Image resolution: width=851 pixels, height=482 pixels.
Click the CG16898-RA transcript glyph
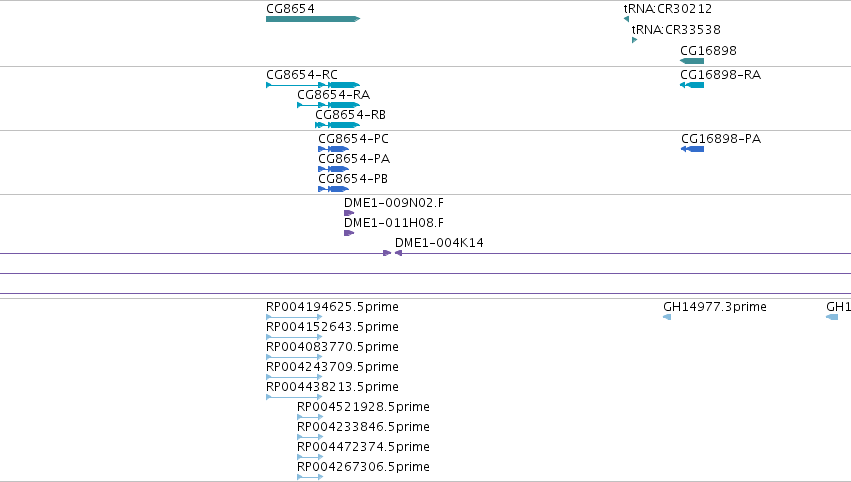pyautogui.click(x=692, y=85)
